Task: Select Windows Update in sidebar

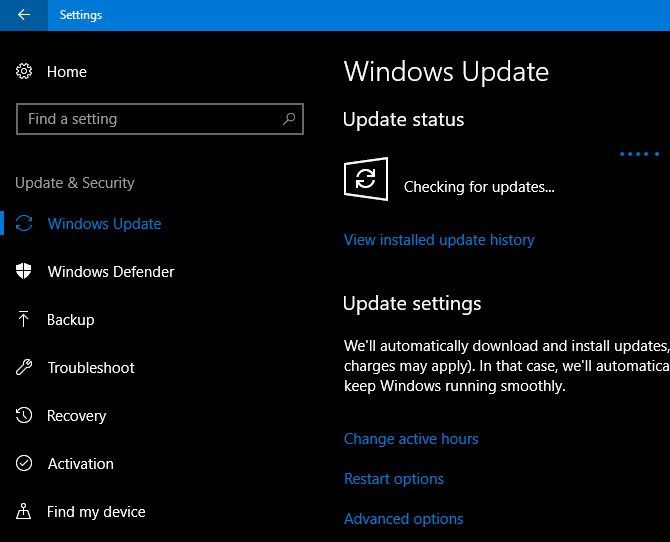Action: click(104, 224)
